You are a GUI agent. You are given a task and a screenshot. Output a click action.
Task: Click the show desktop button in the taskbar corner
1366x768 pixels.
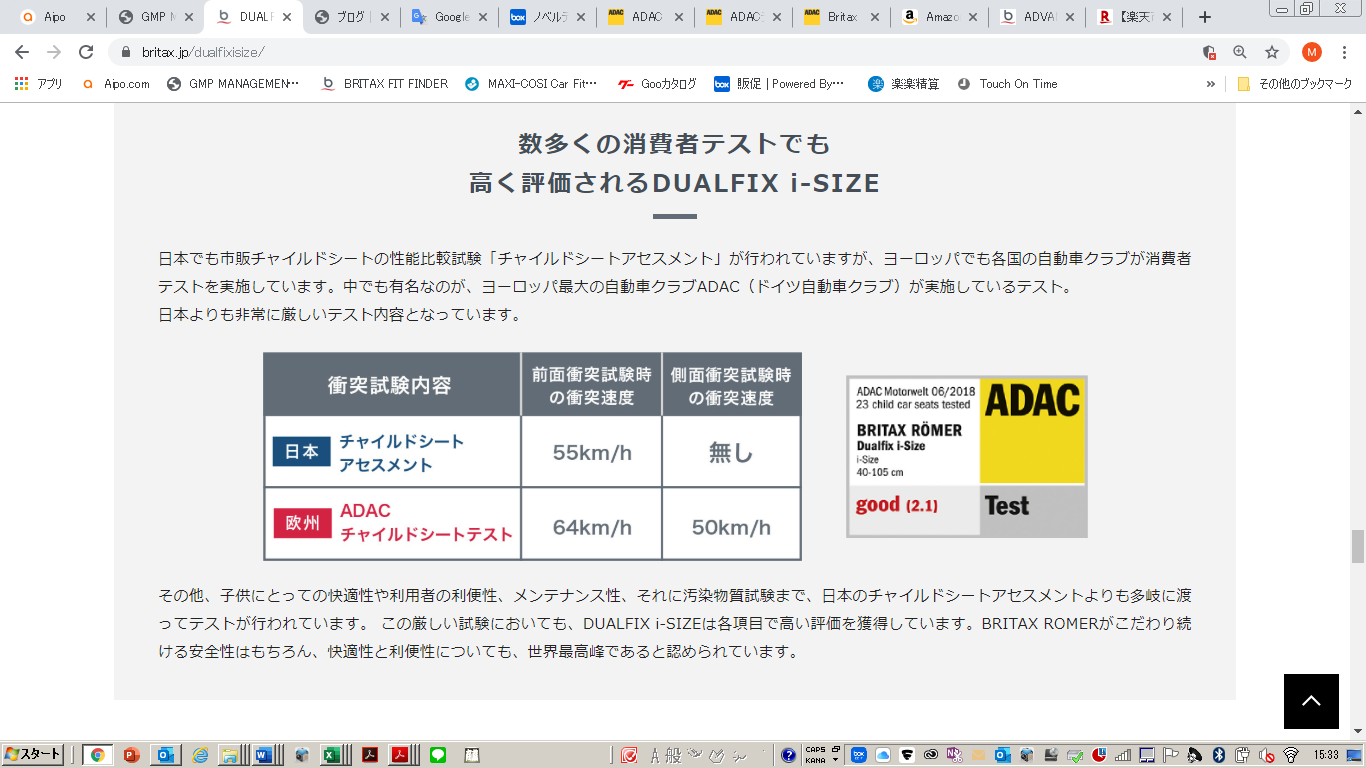pyautogui.click(x=1354, y=755)
